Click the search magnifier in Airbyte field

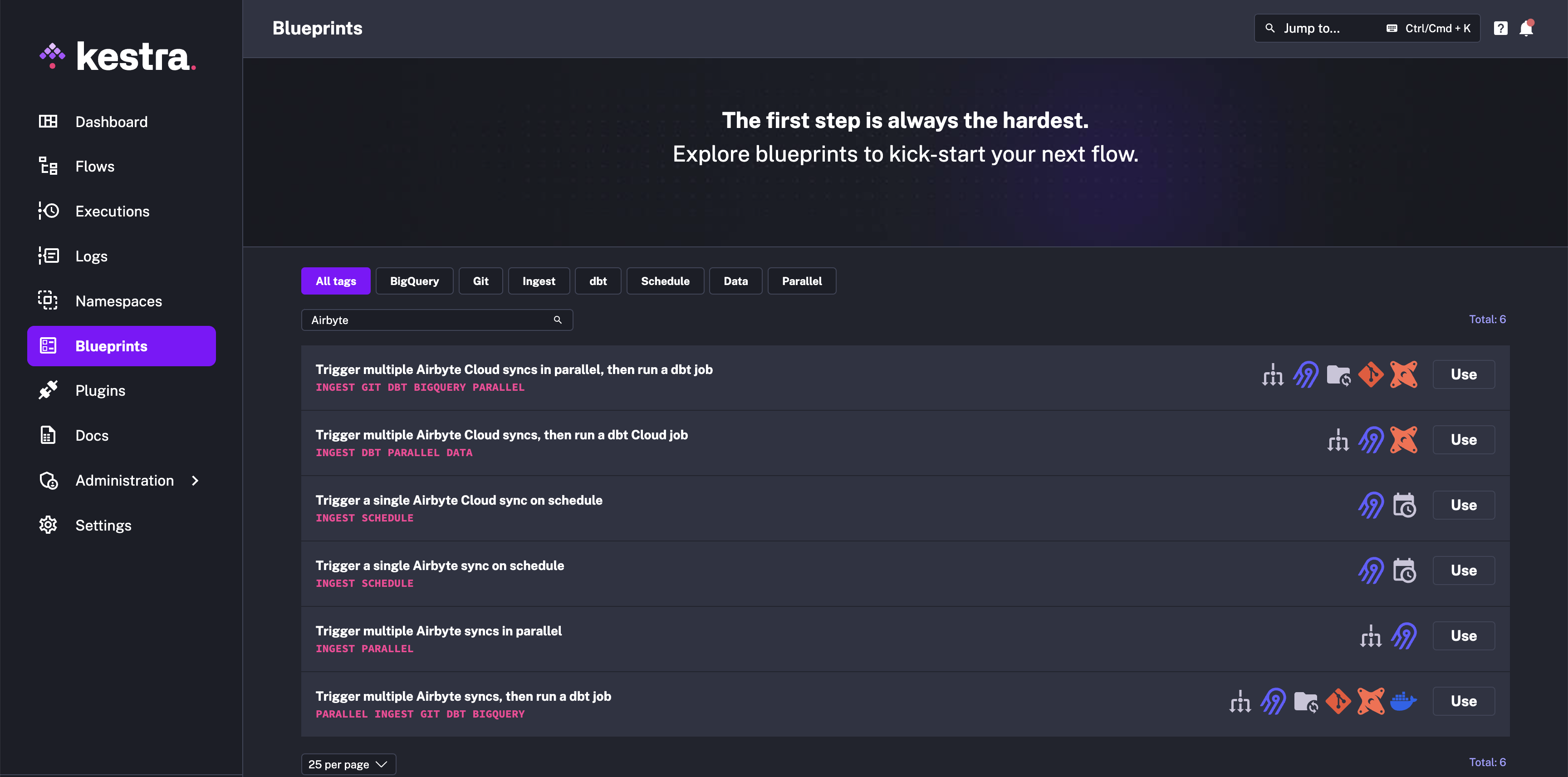tap(557, 320)
